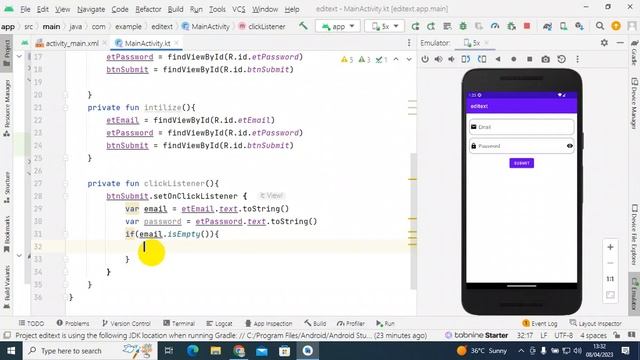Rotate emulator left icon
This screenshot has width=640, height=360.
(x=466, y=59)
